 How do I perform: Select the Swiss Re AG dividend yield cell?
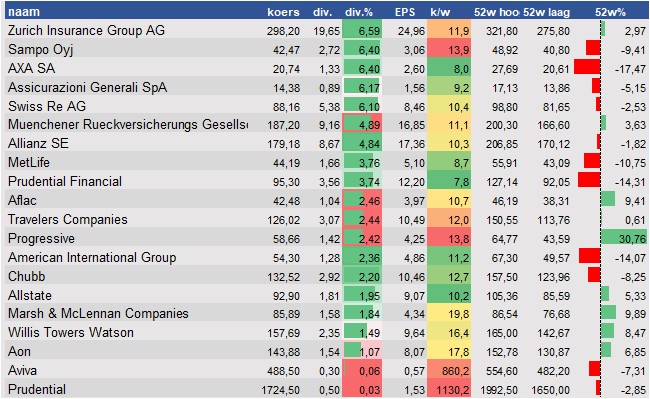[362, 106]
